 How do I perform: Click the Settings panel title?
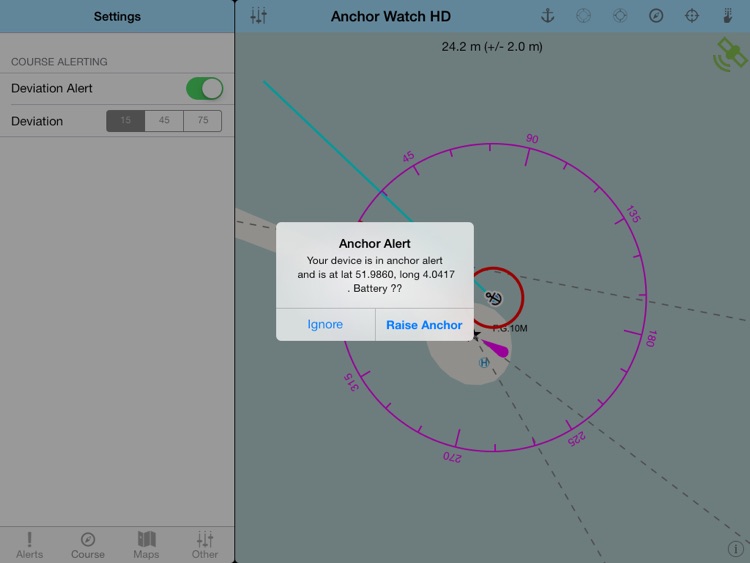117,16
